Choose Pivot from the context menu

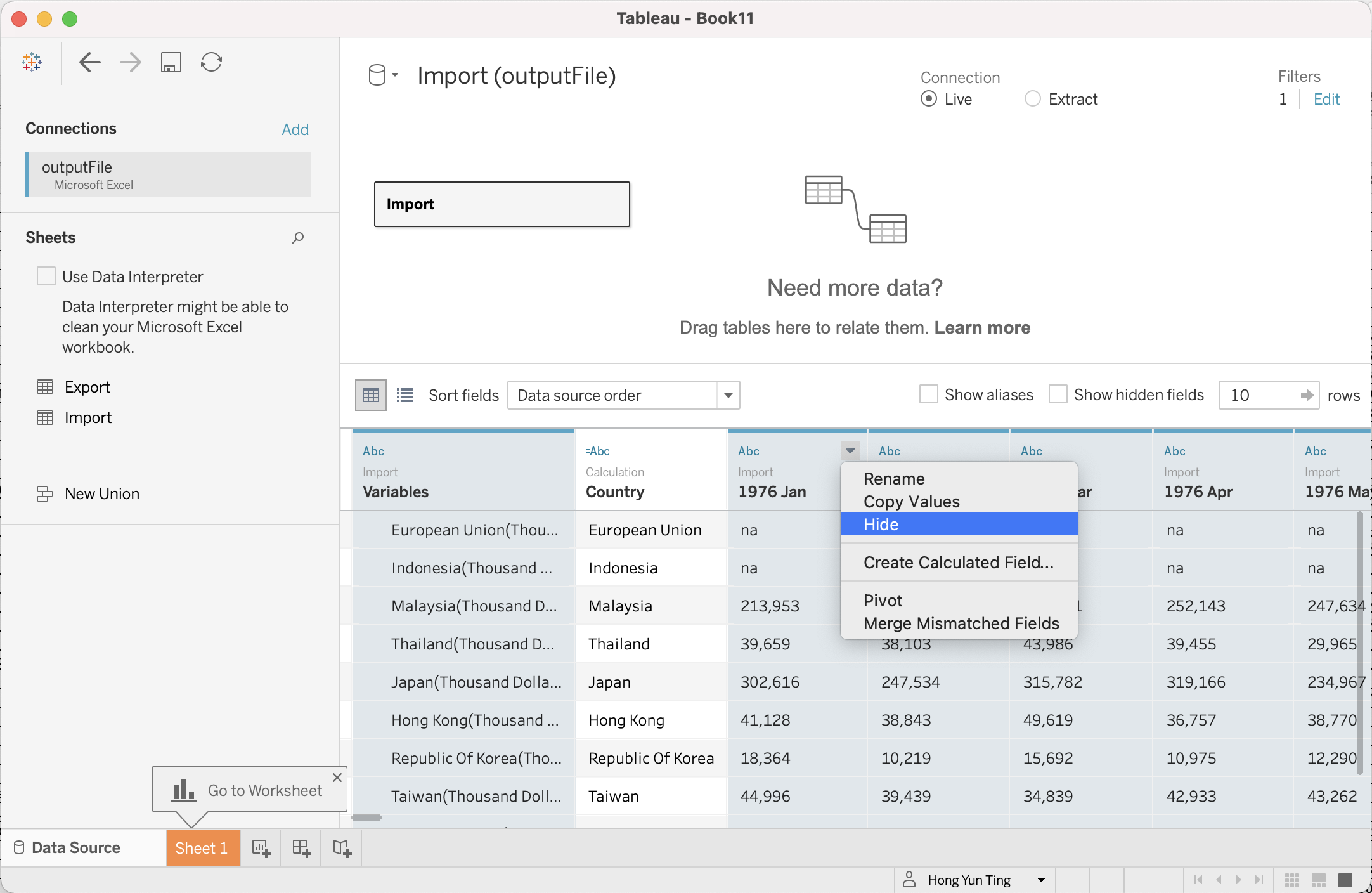pyautogui.click(x=883, y=601)
